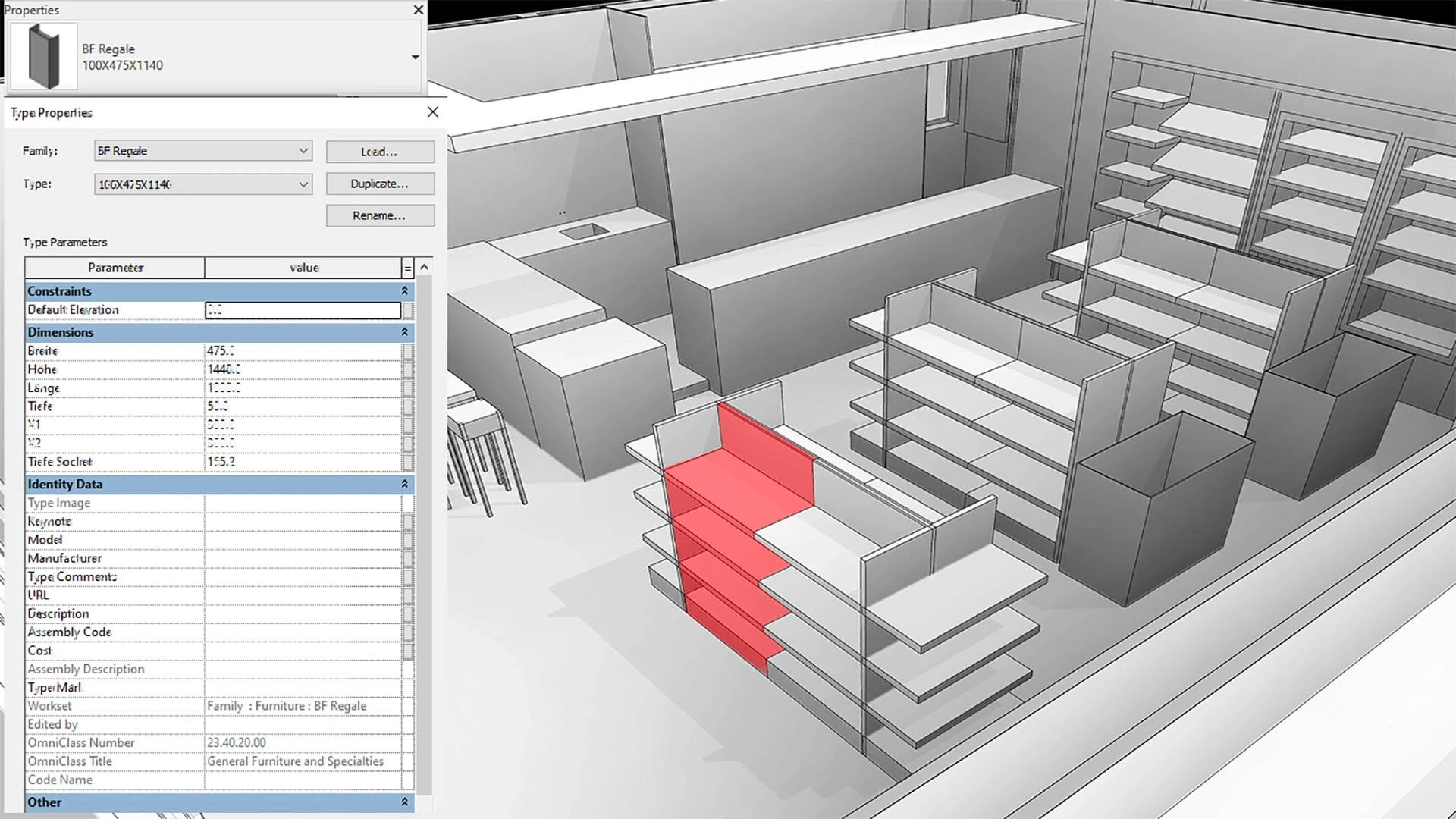Click the associate parameter icon for Default Elevation
Image resolution: width=1456 pixels, height=819 pixels.
[x=407, y=310]
